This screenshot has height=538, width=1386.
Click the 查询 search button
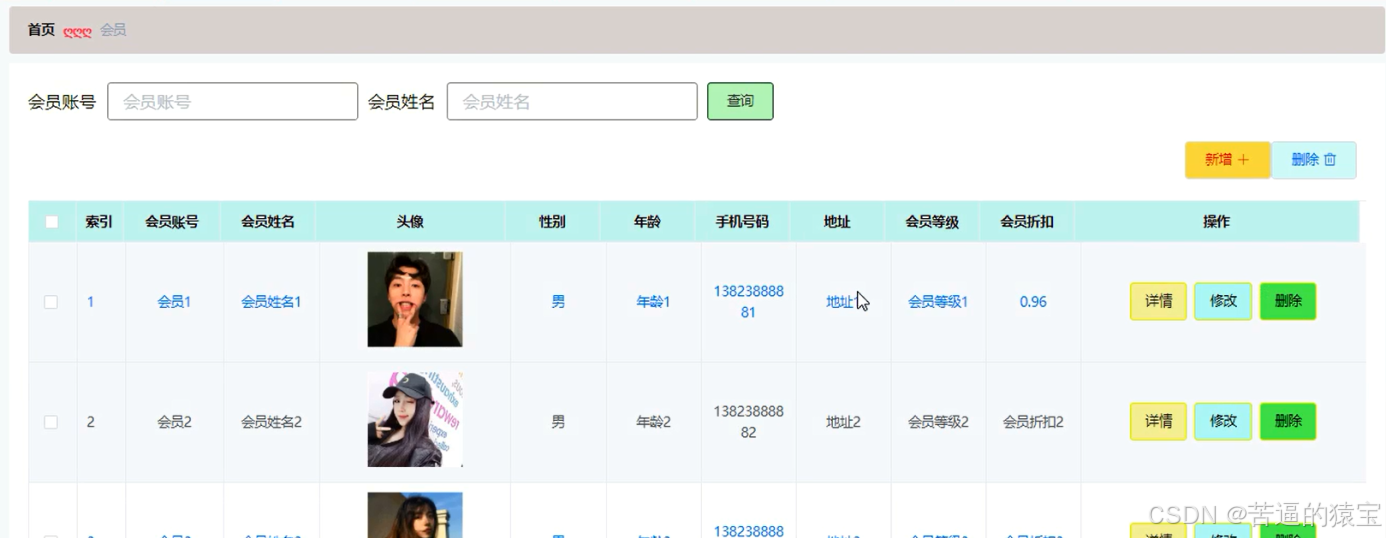click(x=740, y=101)
